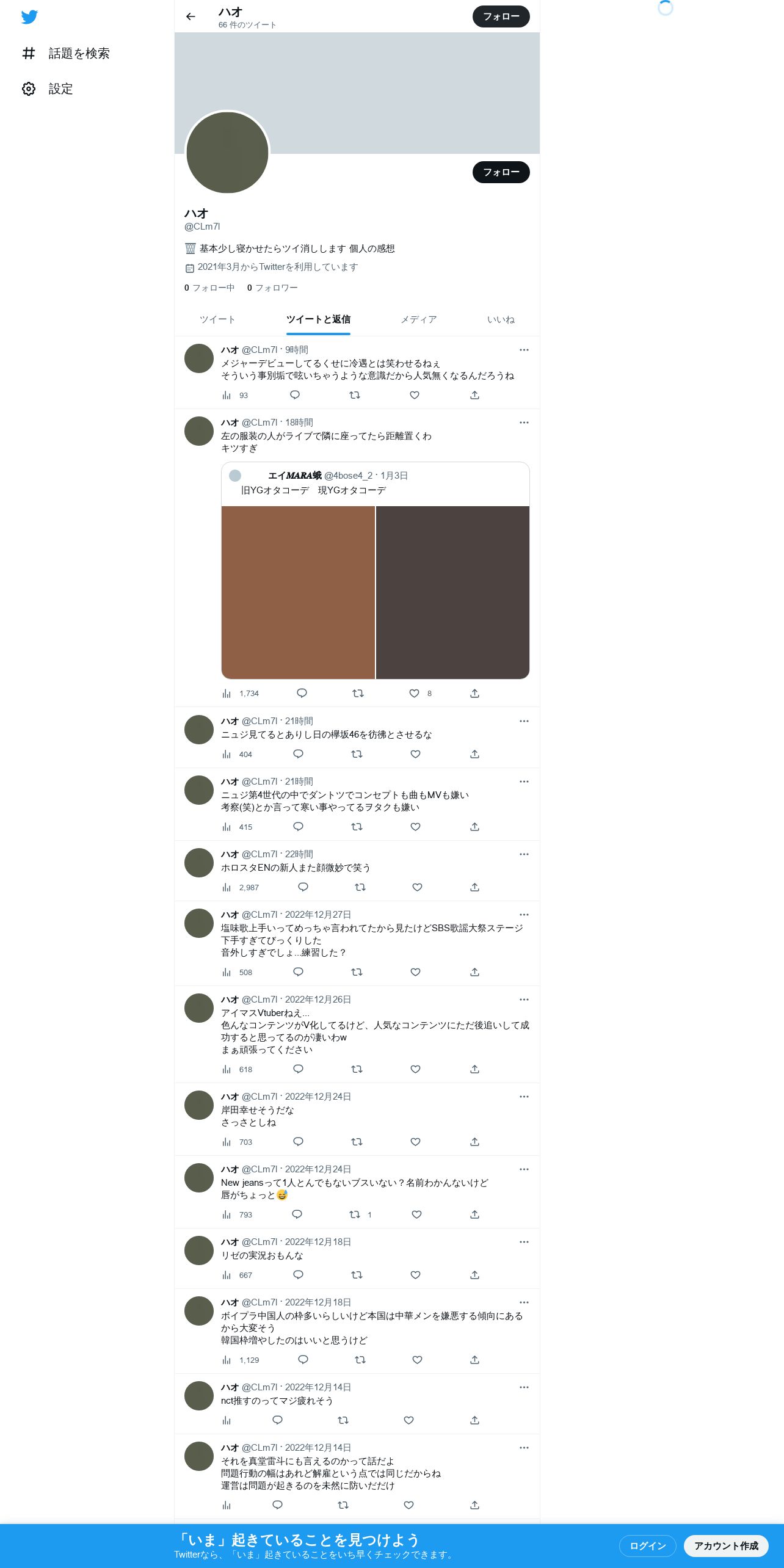Switch to the いいね tab
Screen dimensions: 784x1568
click(x=501, y=319)
